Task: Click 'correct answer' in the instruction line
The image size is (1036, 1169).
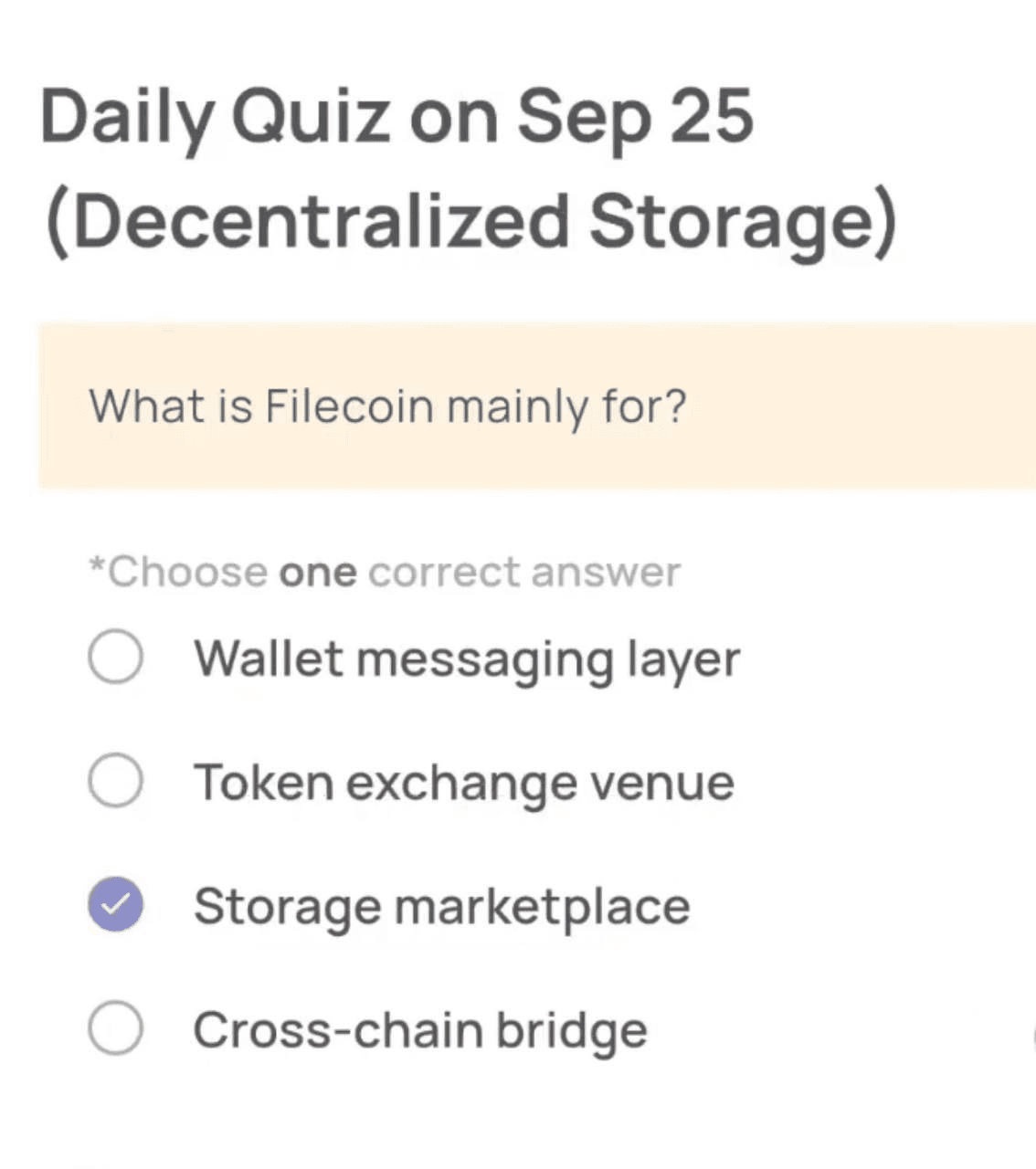Action: click(x=524, y=573)
